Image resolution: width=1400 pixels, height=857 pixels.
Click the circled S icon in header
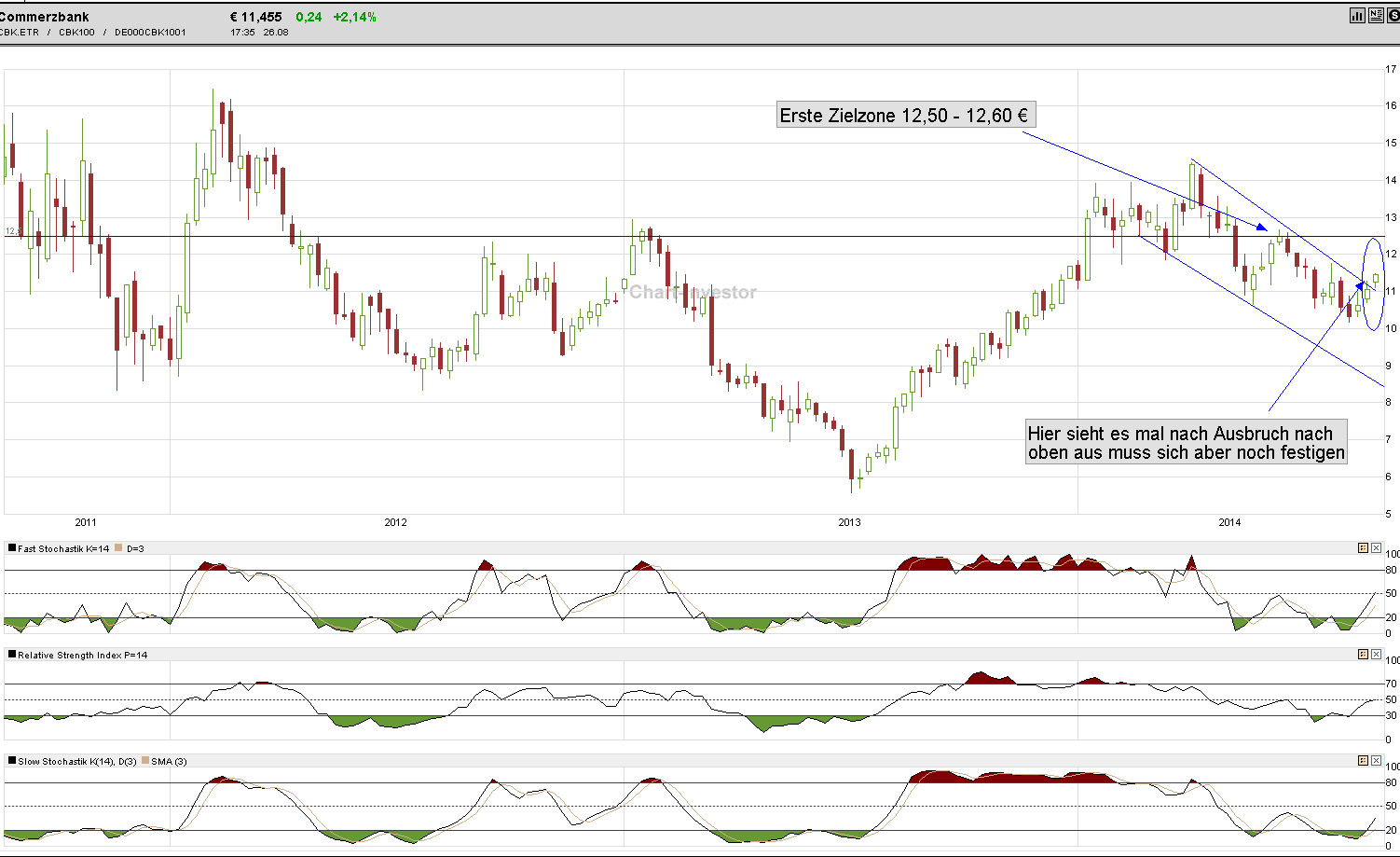1393,16
